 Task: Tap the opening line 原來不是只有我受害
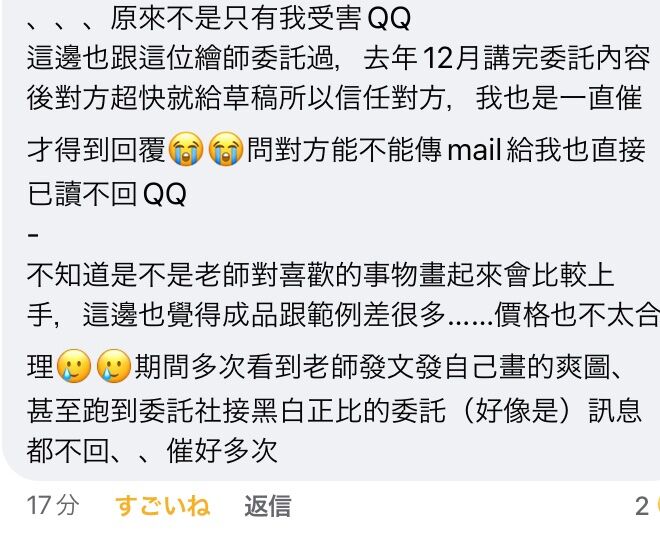coord(236,19)
